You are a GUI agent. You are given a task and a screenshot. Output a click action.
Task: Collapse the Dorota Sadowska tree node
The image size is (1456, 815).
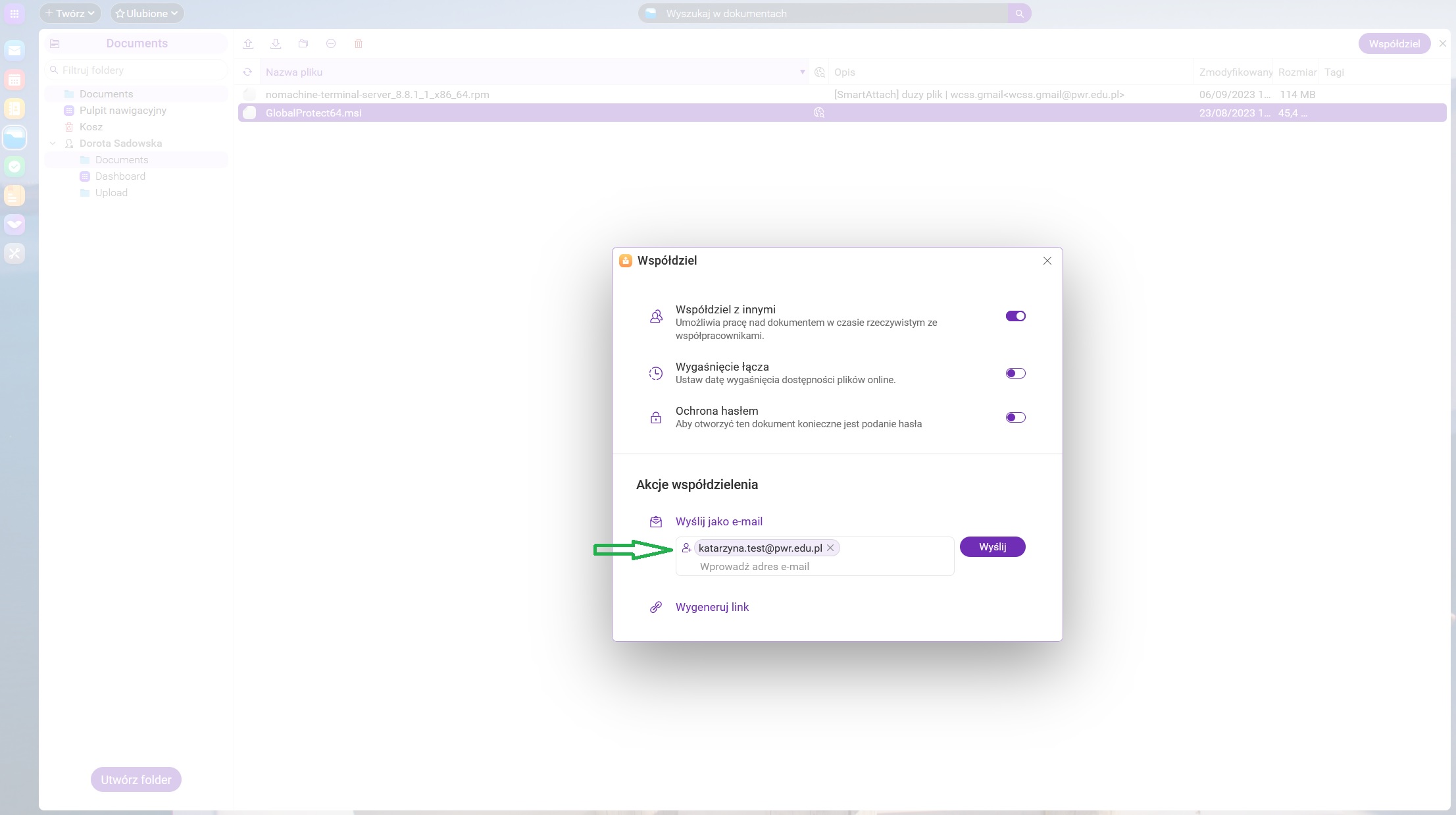[53, 144]
